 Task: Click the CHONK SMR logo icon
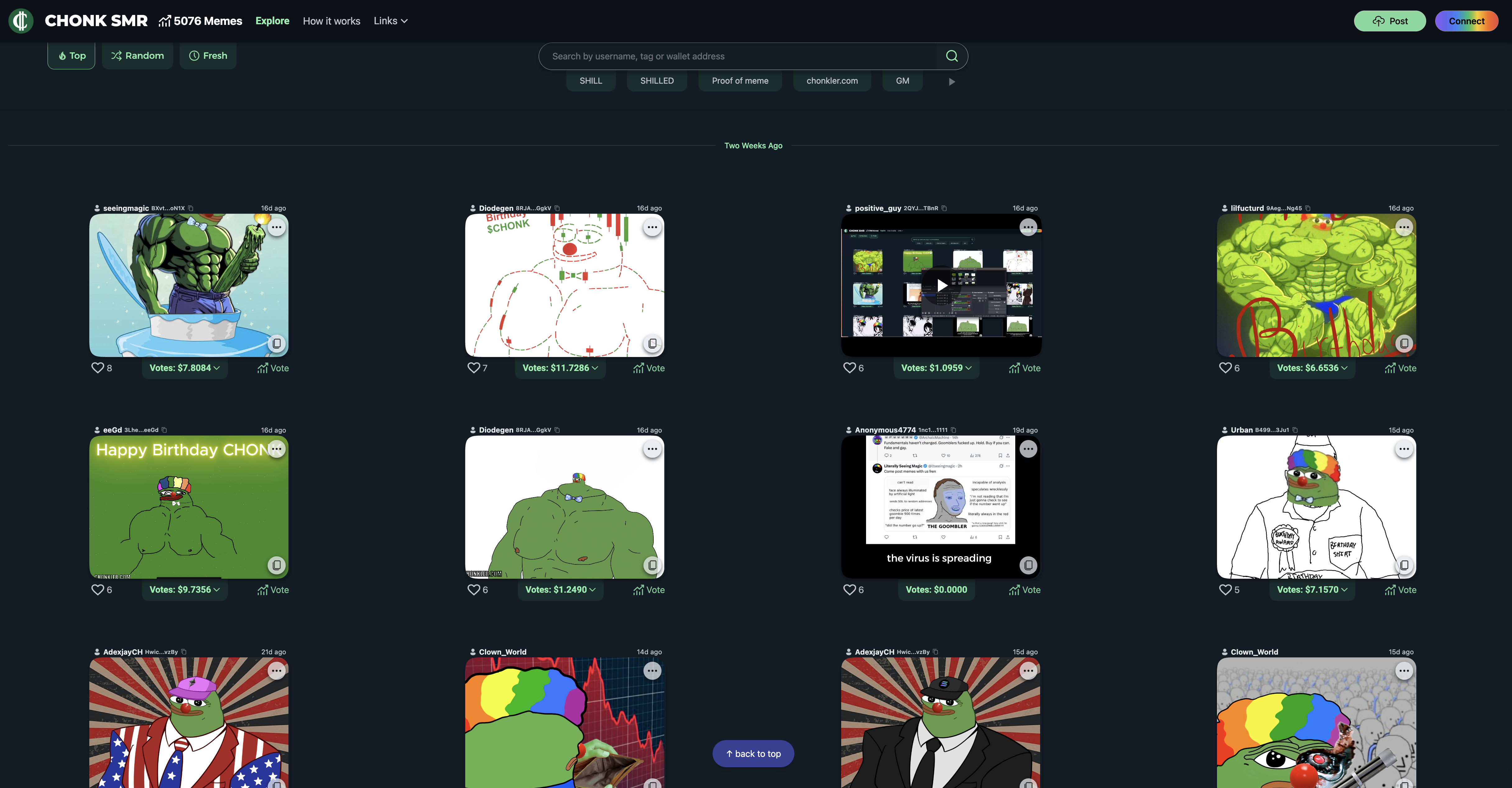click(x=21, y=21)
